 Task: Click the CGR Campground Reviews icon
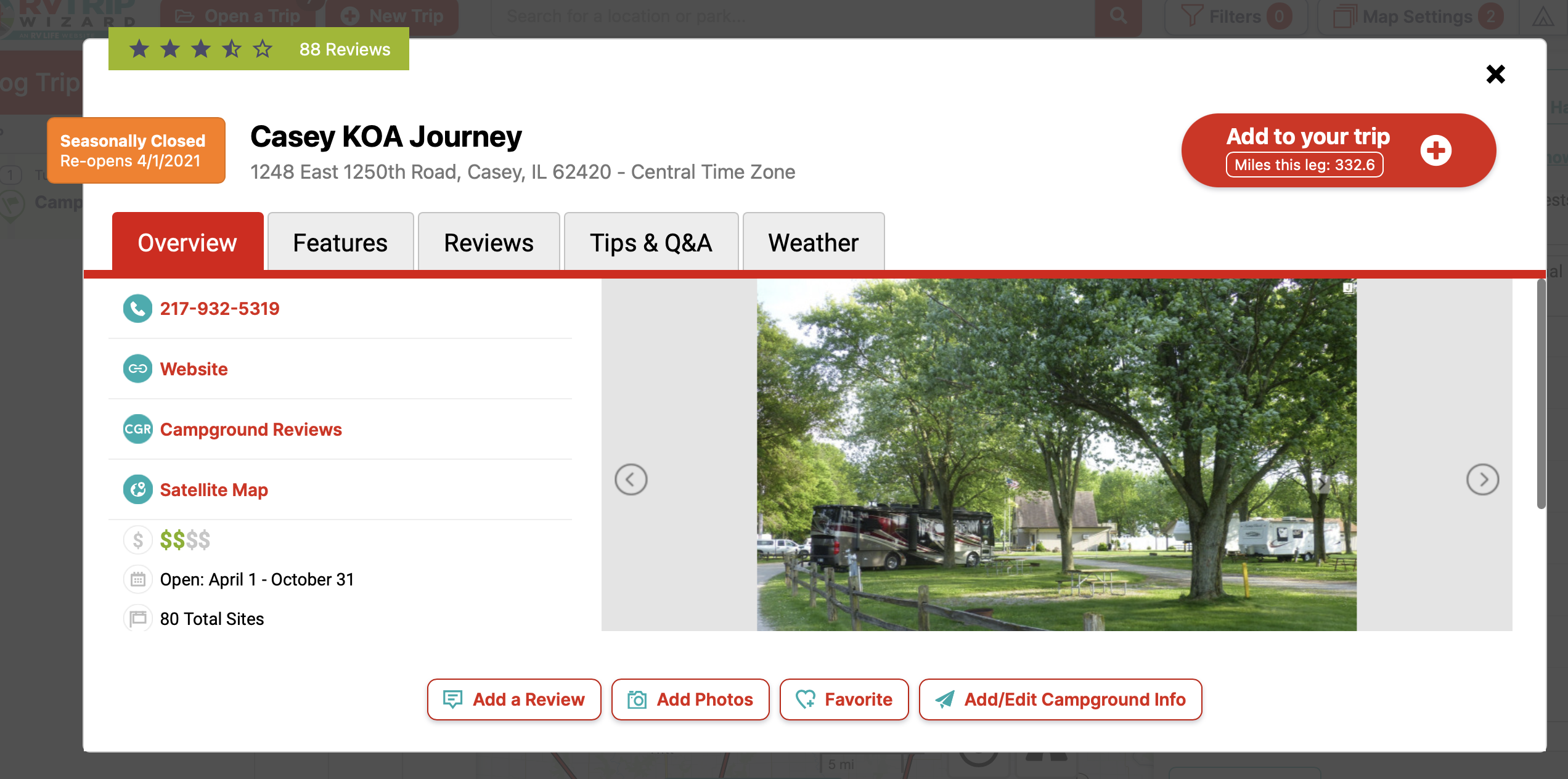tap(137, 430)
